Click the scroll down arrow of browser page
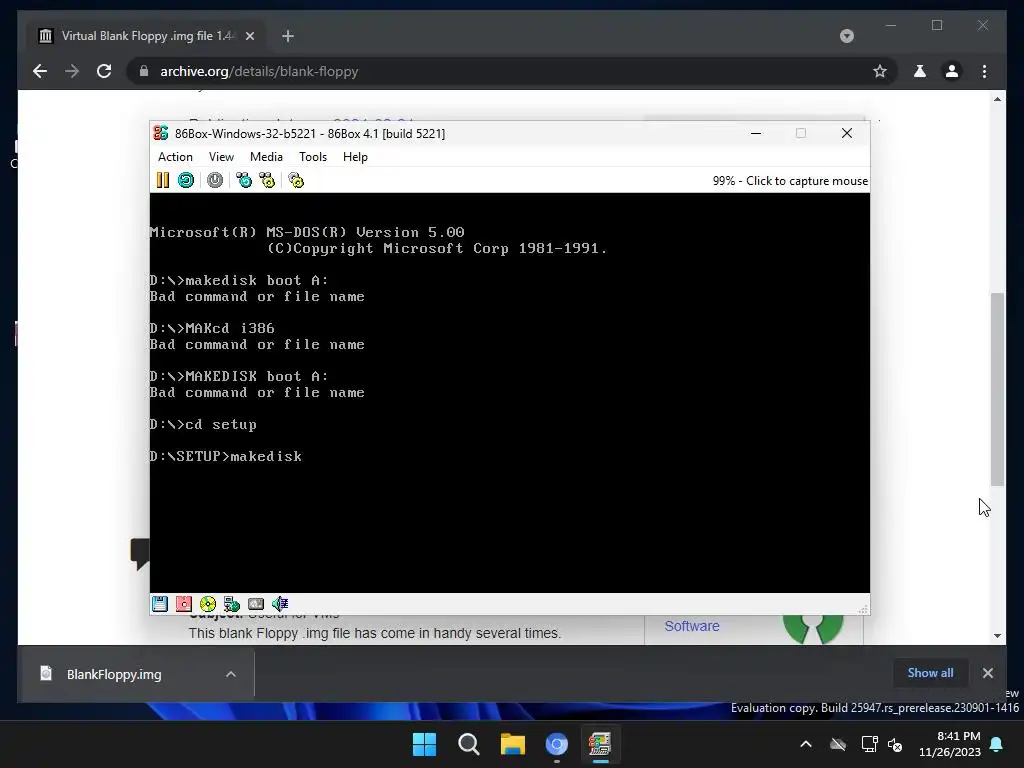The image size is (1024, 768). click(997, 635)
